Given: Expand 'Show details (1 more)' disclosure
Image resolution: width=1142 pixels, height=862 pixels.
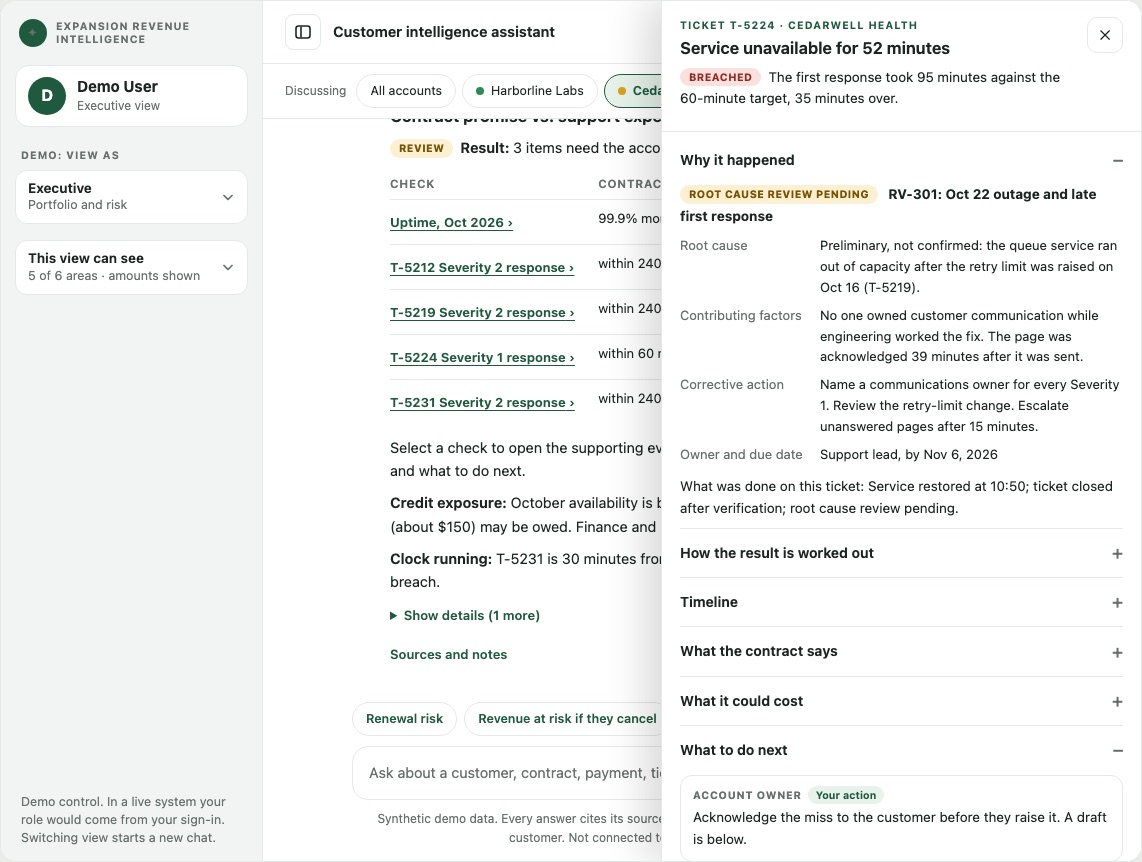Looking at the screenshot, I should tap(465, 615).
